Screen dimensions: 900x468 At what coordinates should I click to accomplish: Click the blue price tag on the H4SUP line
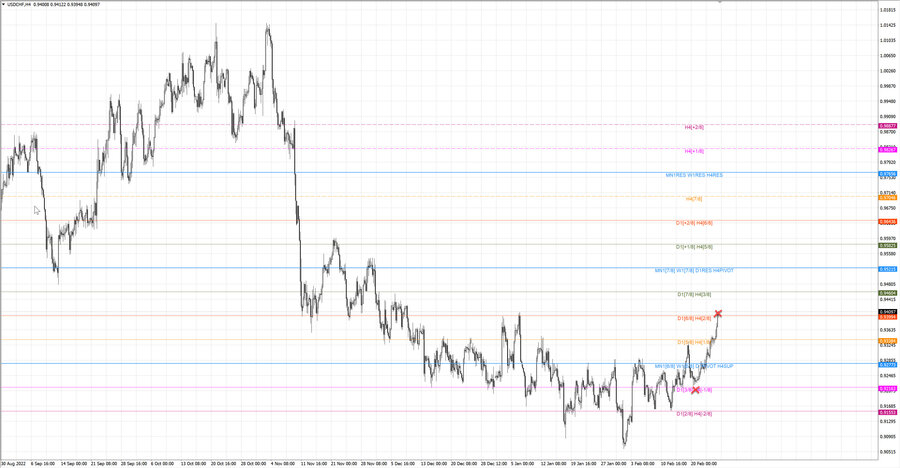click(888, 365)
